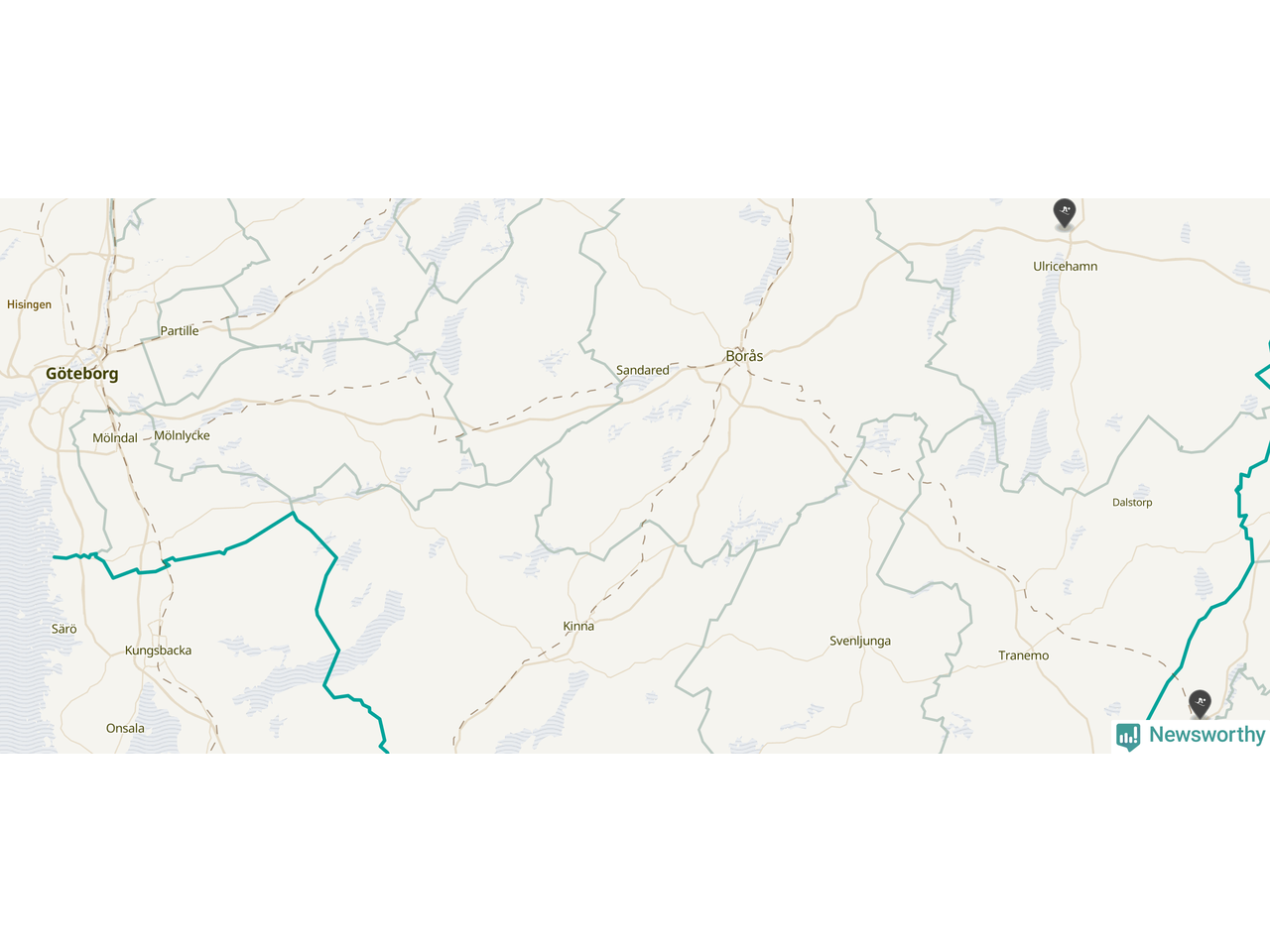Click the Onsala place label

coord(125,729)
